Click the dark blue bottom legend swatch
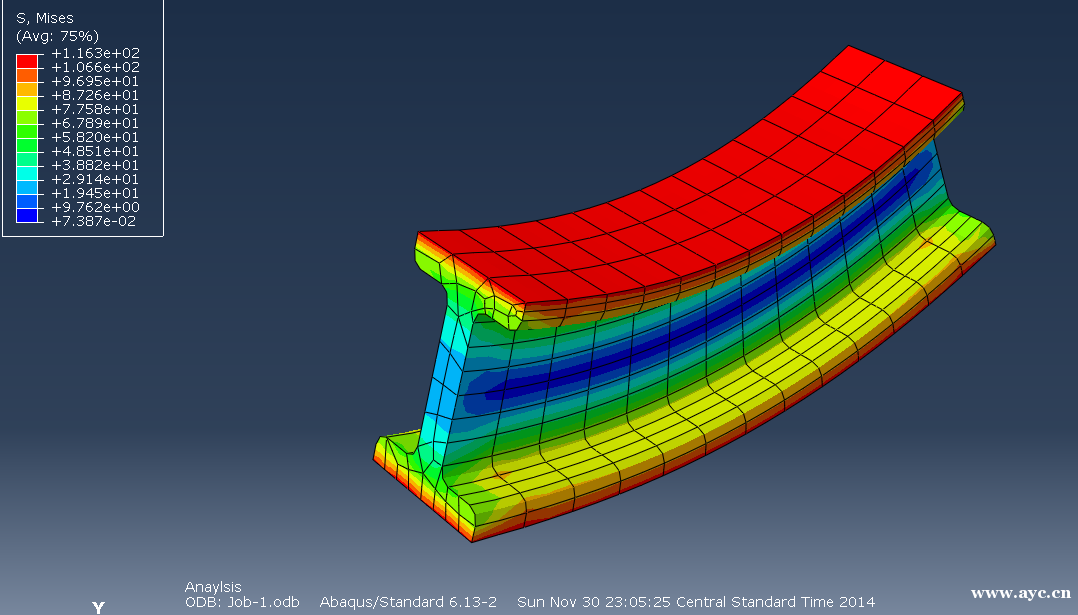This screenshot has height=615, width=1078. tap(27, 214)
